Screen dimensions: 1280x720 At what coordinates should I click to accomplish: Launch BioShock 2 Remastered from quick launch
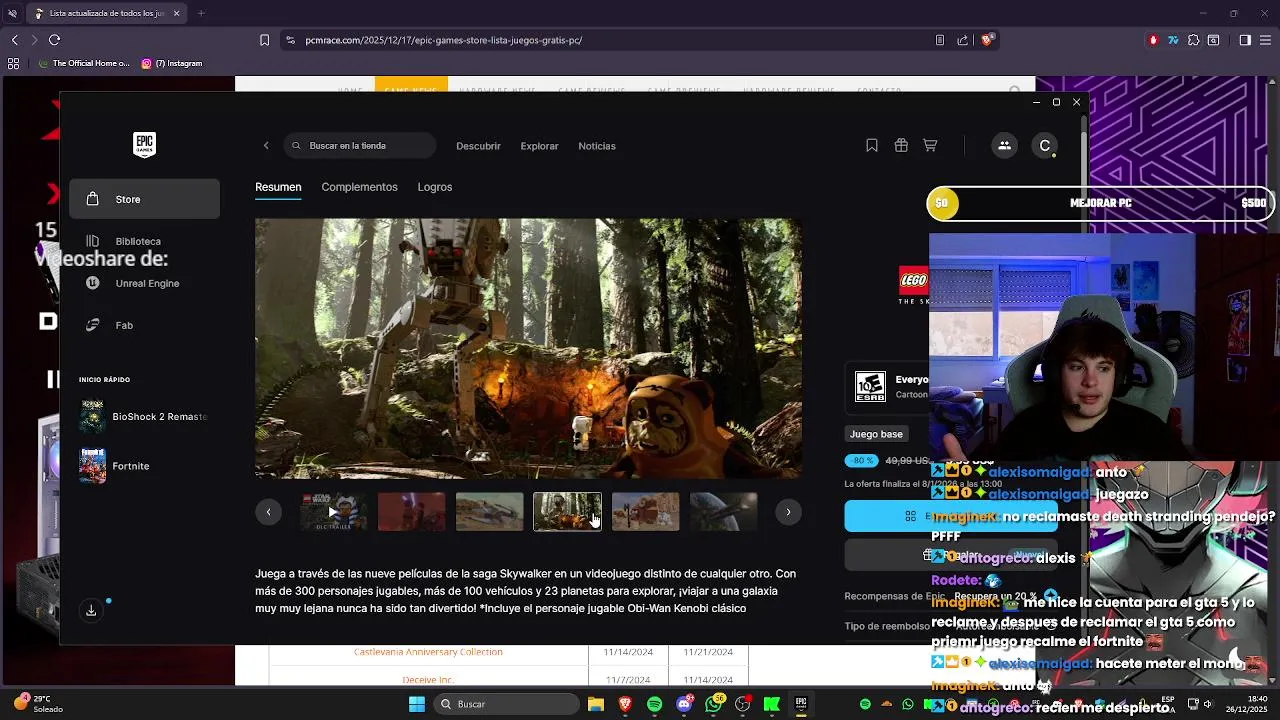145,416
